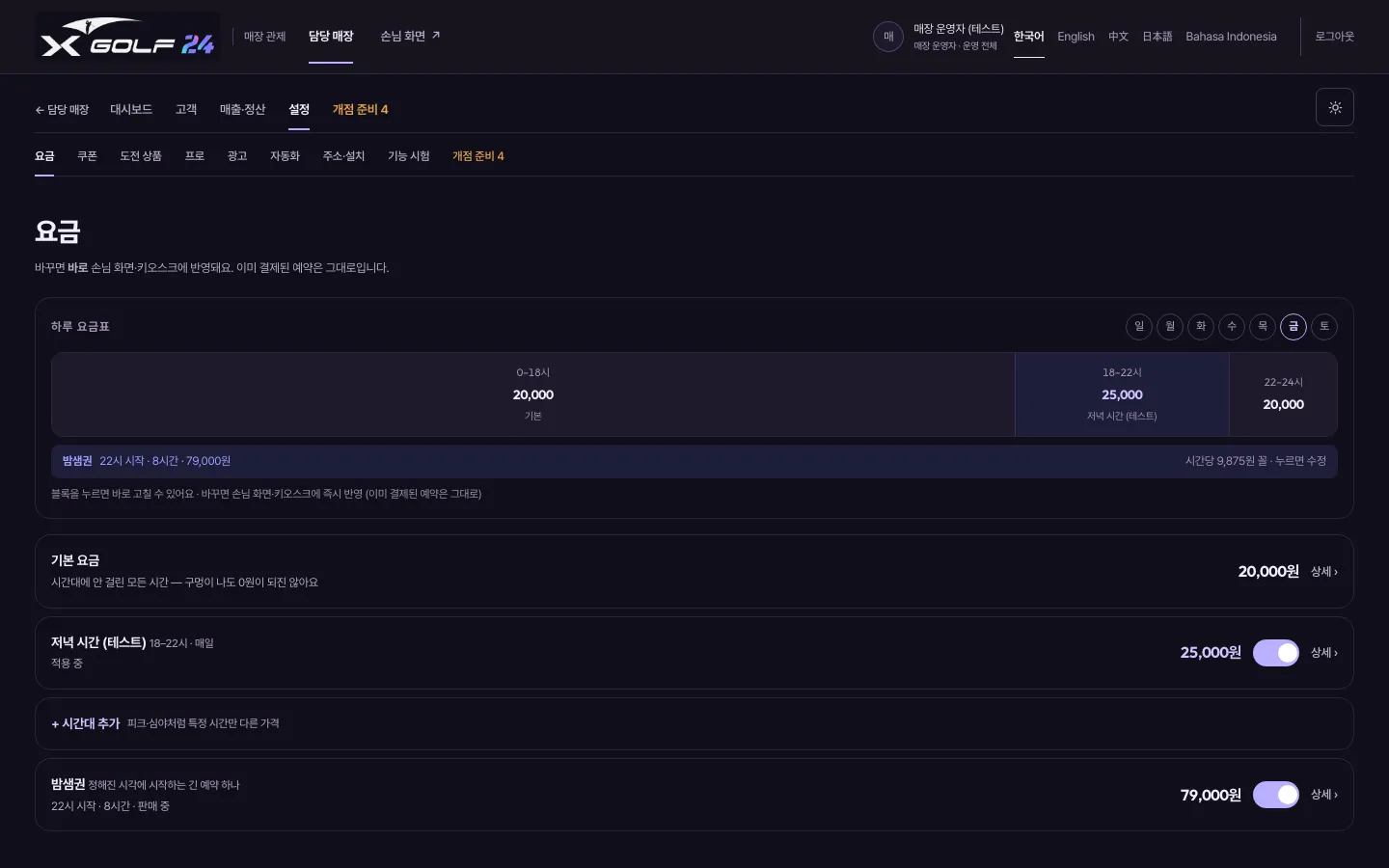Click the 로그아웃 button

tap(1335, 37)
